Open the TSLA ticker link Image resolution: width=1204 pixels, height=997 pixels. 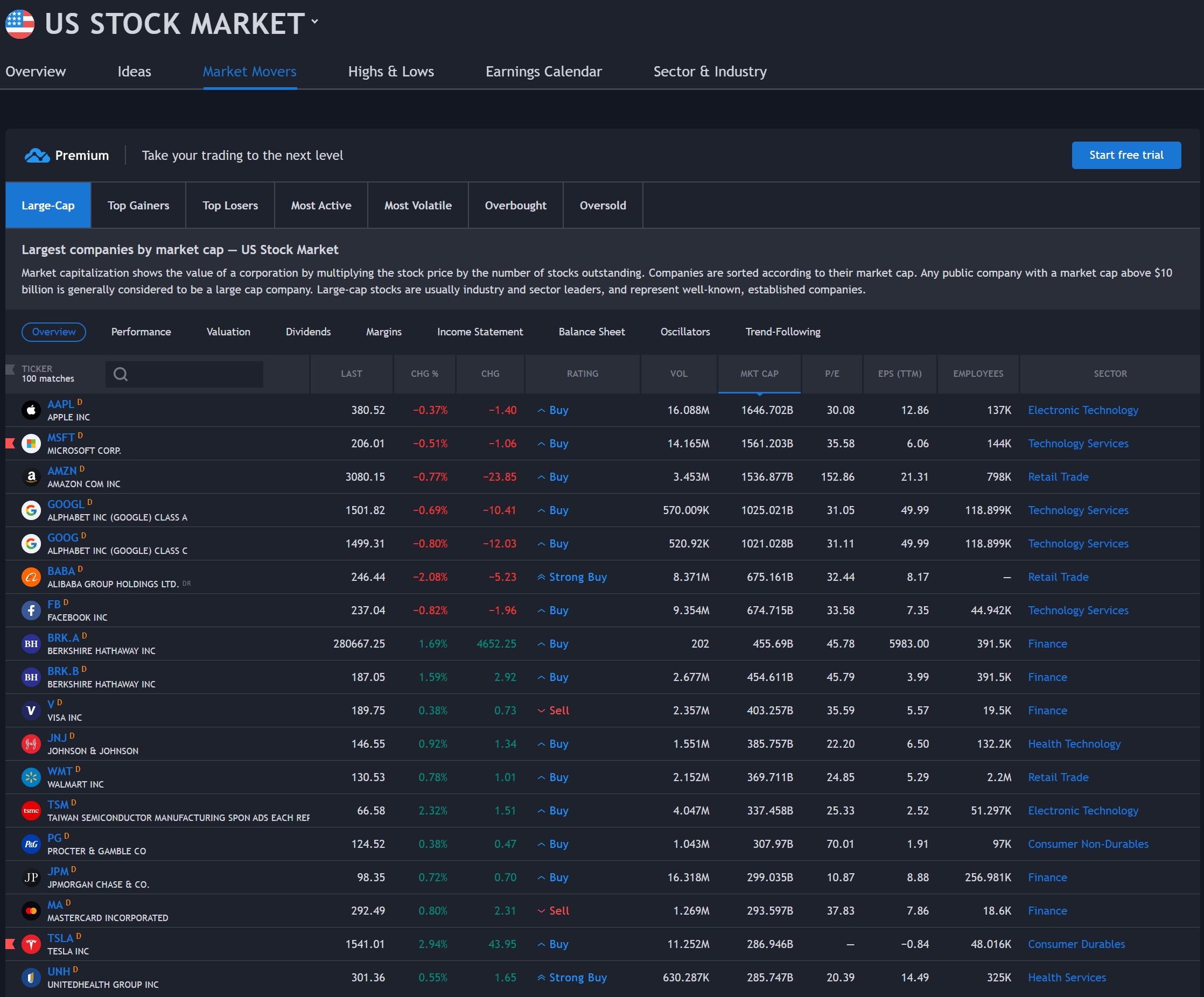pos(60,938)
